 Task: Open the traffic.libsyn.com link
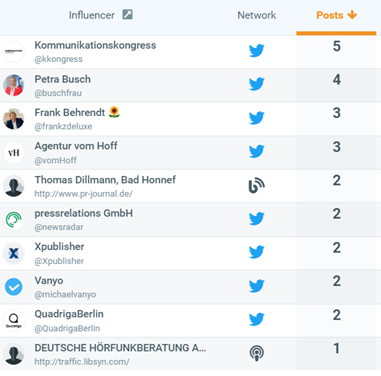click(x=82, y=362)
